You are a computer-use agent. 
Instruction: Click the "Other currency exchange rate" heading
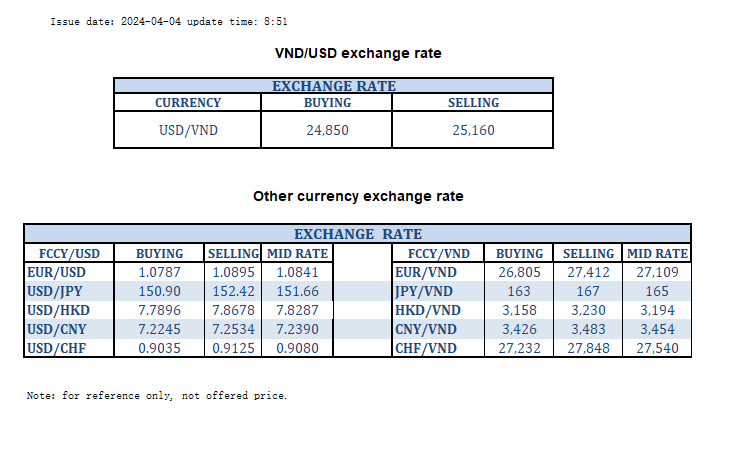[x=358, y=196]
